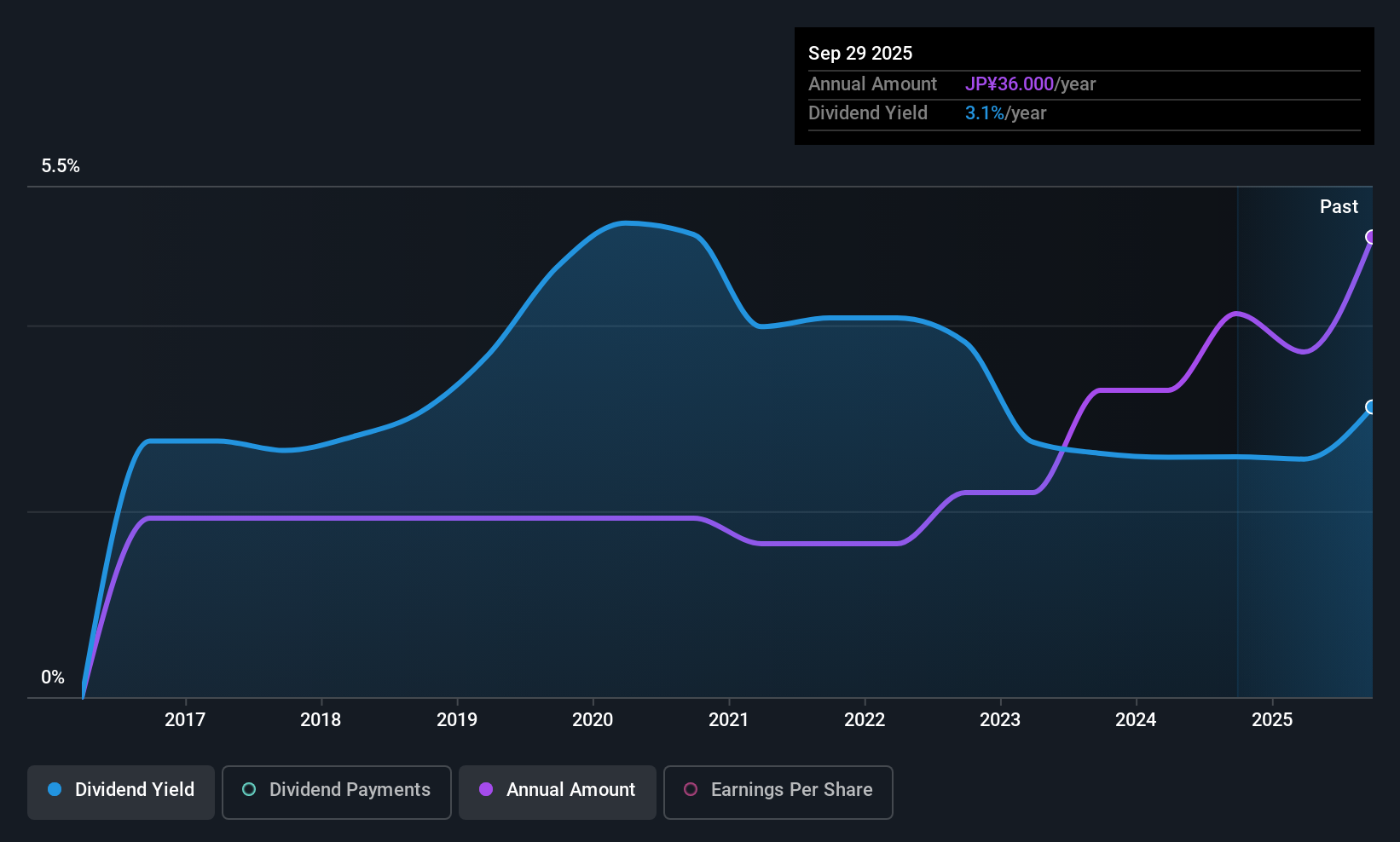Click the blue Dividend Yield legend dot
1400x842 pixels.
tap(55, 790)
